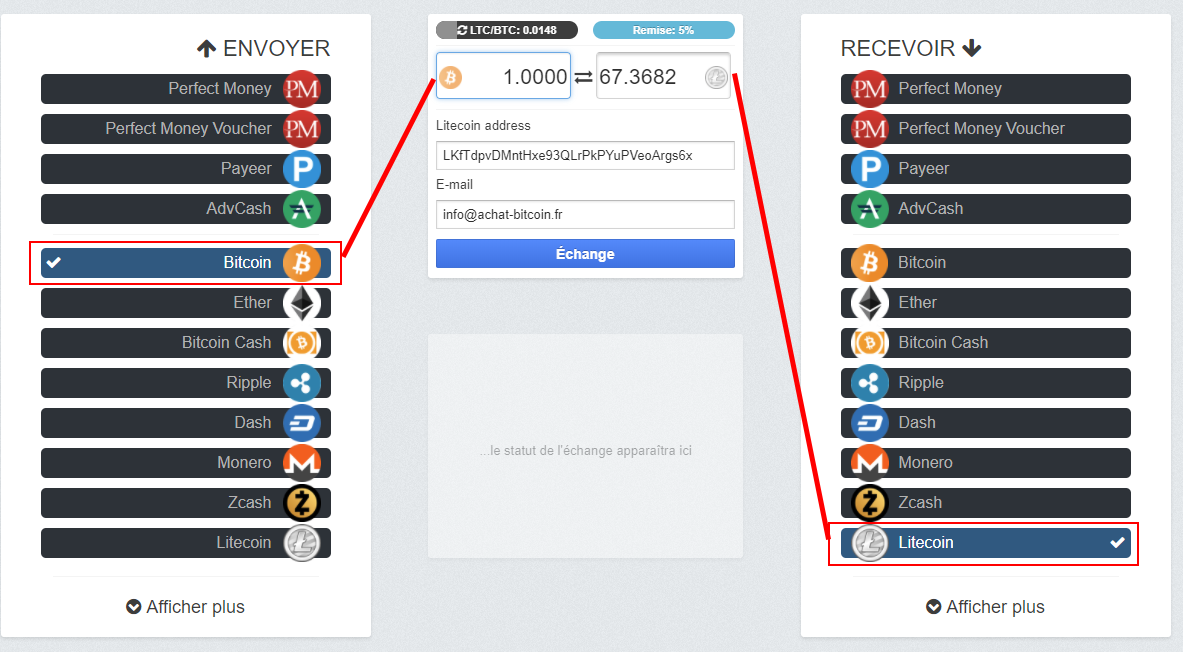
Task: Click the swap arrows between amount fields
Action: (x=583, y=77)
